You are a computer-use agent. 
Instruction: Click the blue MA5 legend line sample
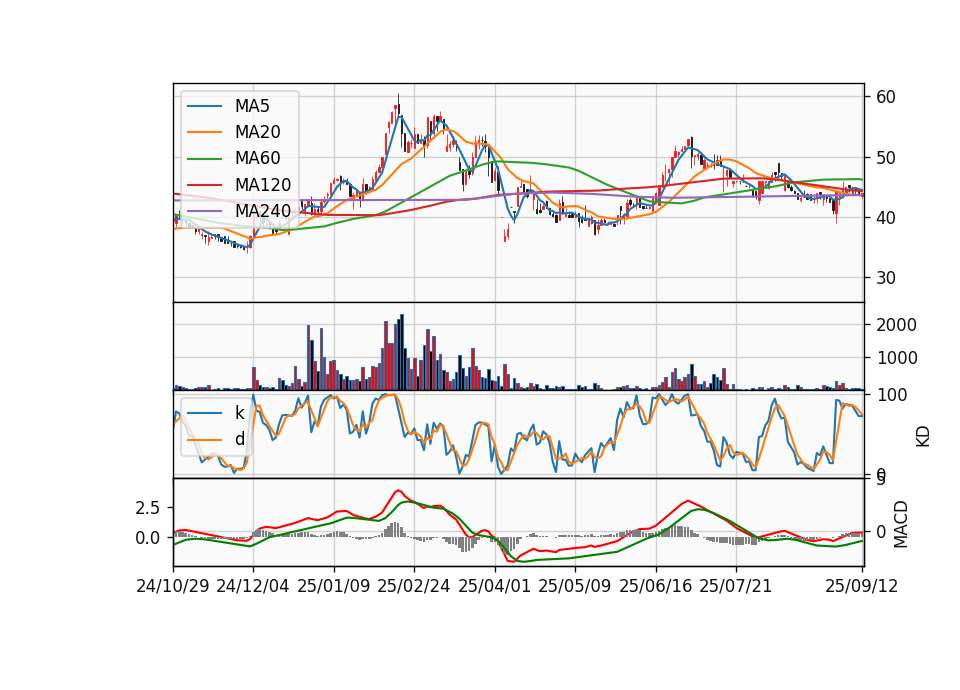204,106
